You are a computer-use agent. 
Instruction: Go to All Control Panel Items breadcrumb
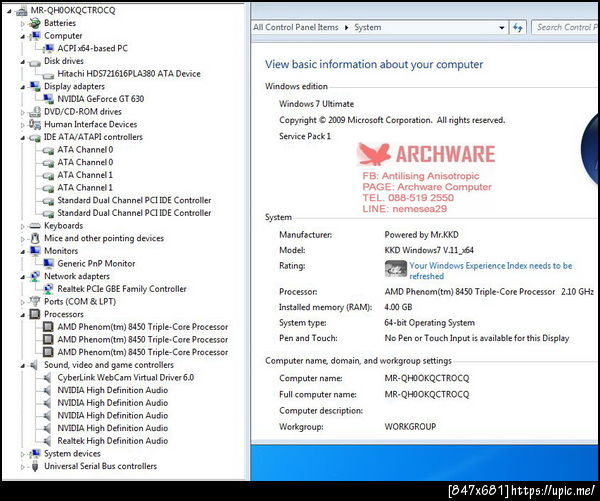(x=296, y=28)
